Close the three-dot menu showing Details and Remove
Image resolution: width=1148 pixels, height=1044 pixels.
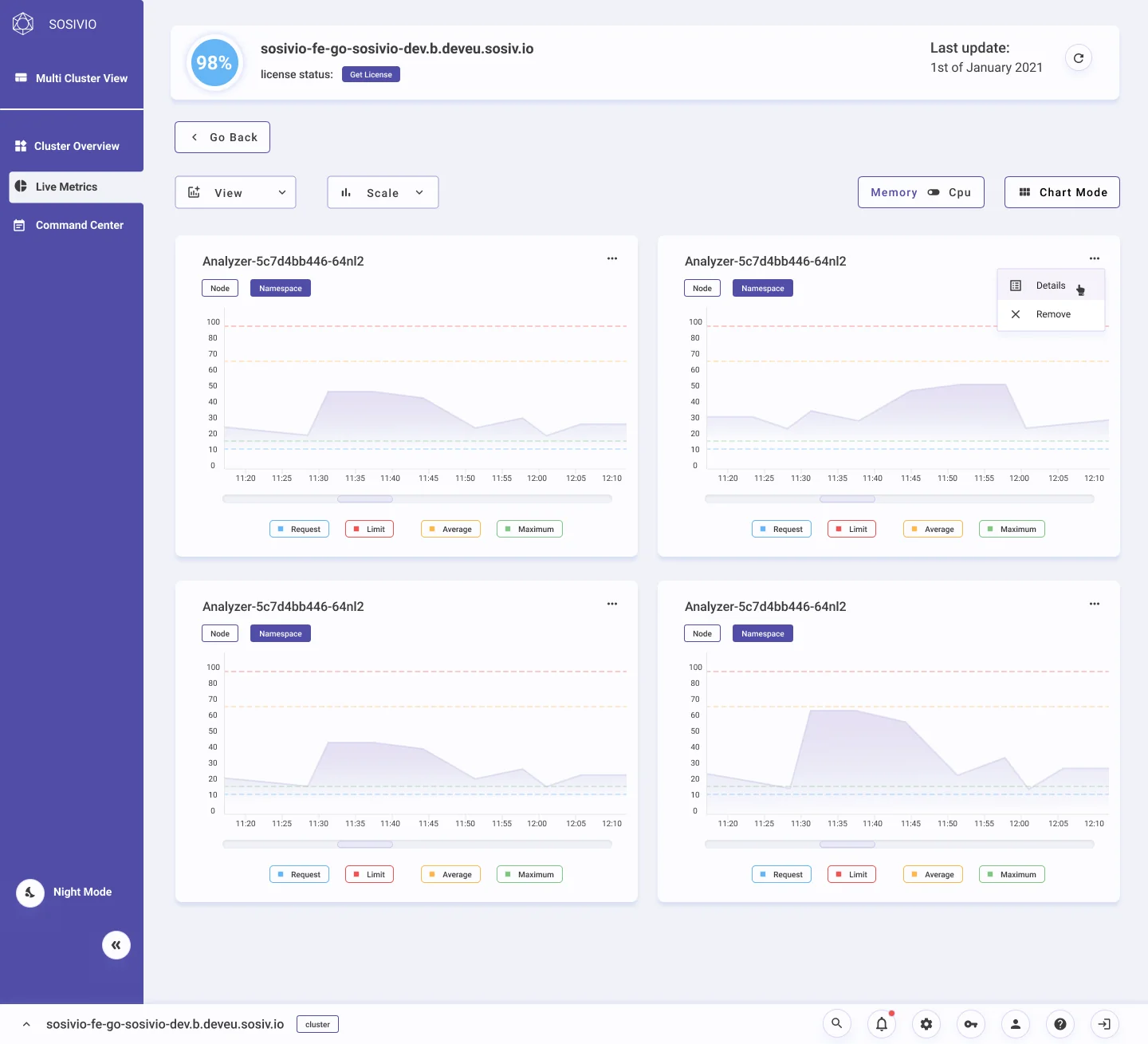click(1095, 258)
